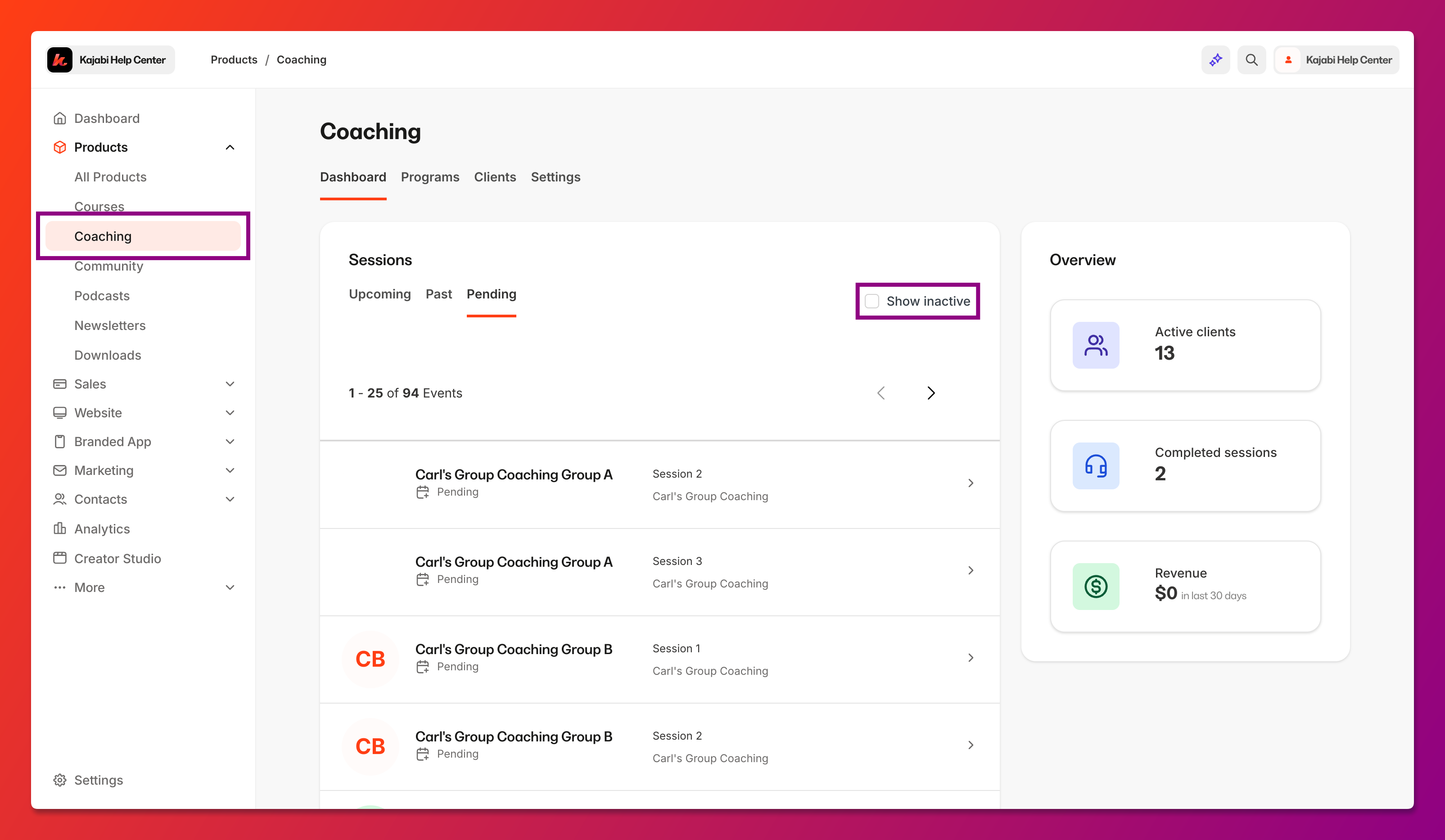Click the Active clients card
1445x840 pixels.
click(1185, 345)
